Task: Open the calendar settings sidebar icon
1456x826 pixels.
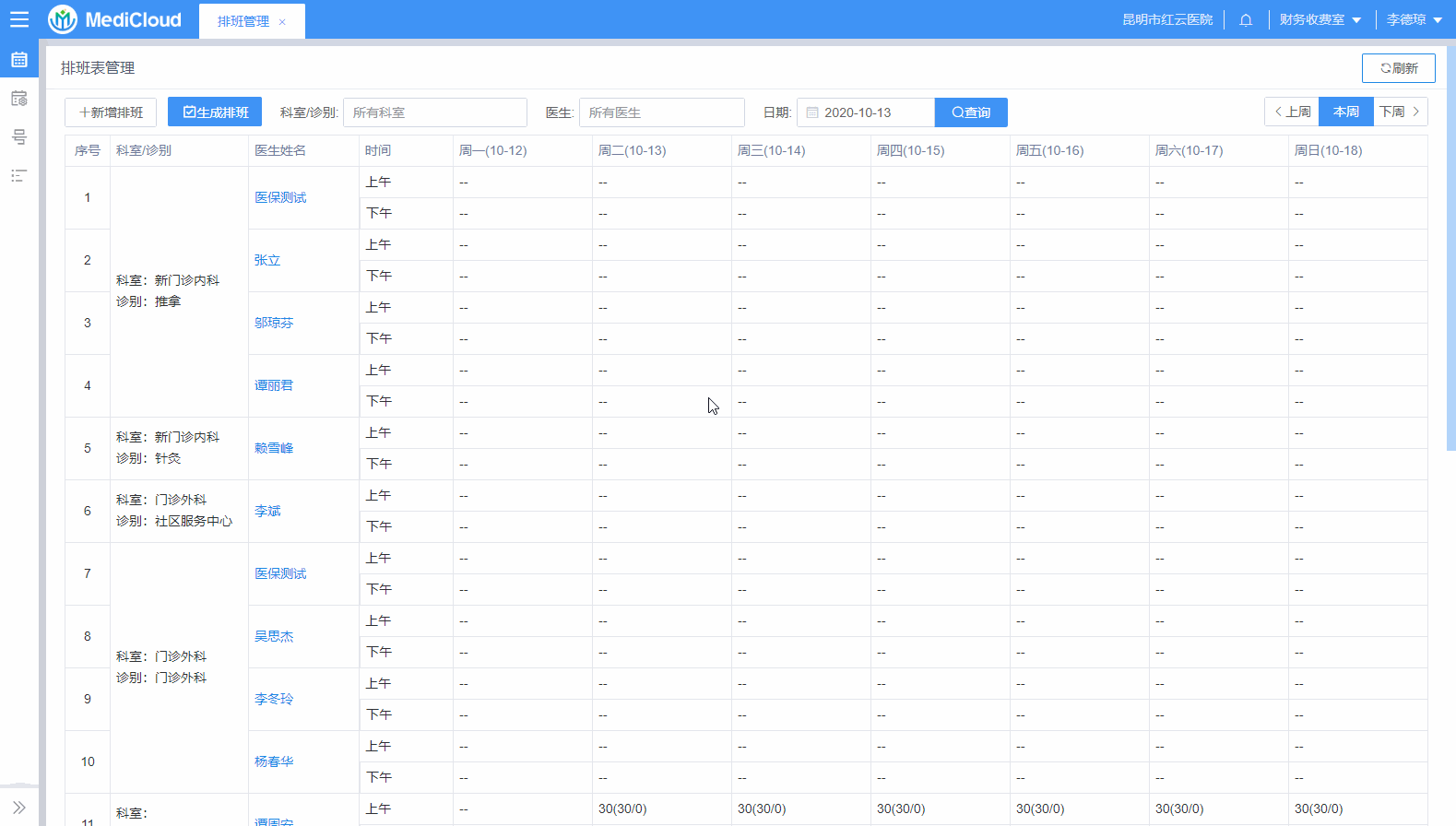Action: click(18, 99)
